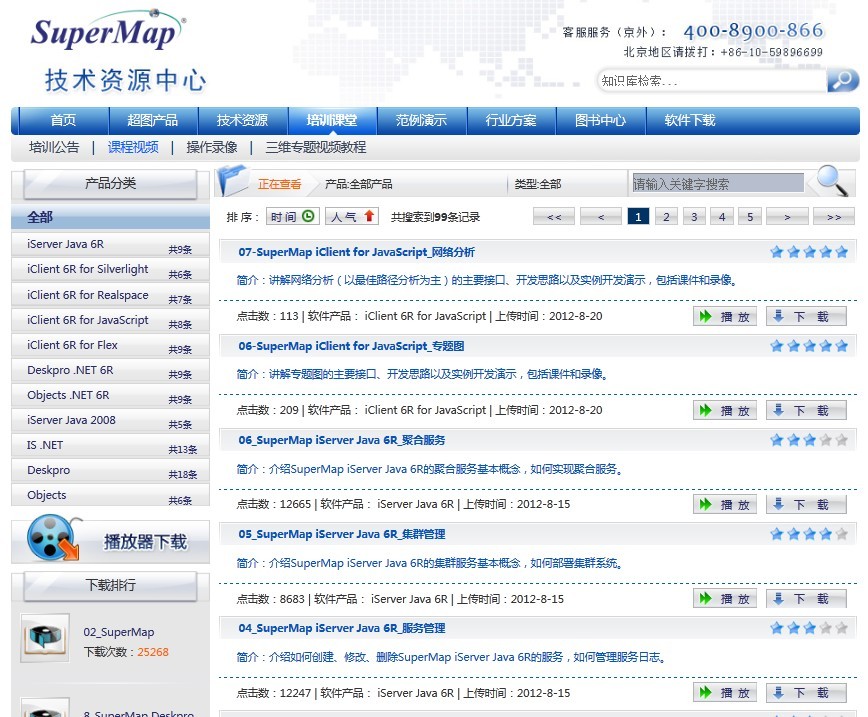The height and width of the screenshot is (717, 868).
Task: Select the iClient 6R for Silverlight category
Action: [x=111, y=270]
